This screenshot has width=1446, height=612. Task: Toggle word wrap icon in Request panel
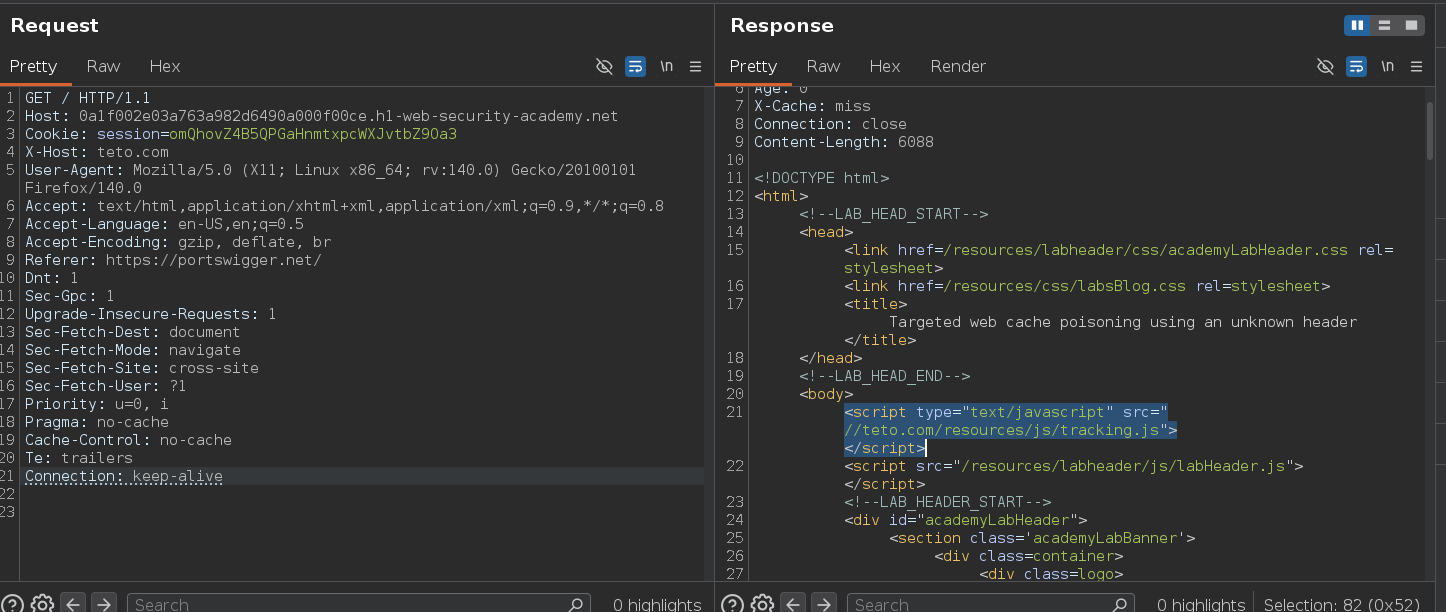tap(635, 67)
